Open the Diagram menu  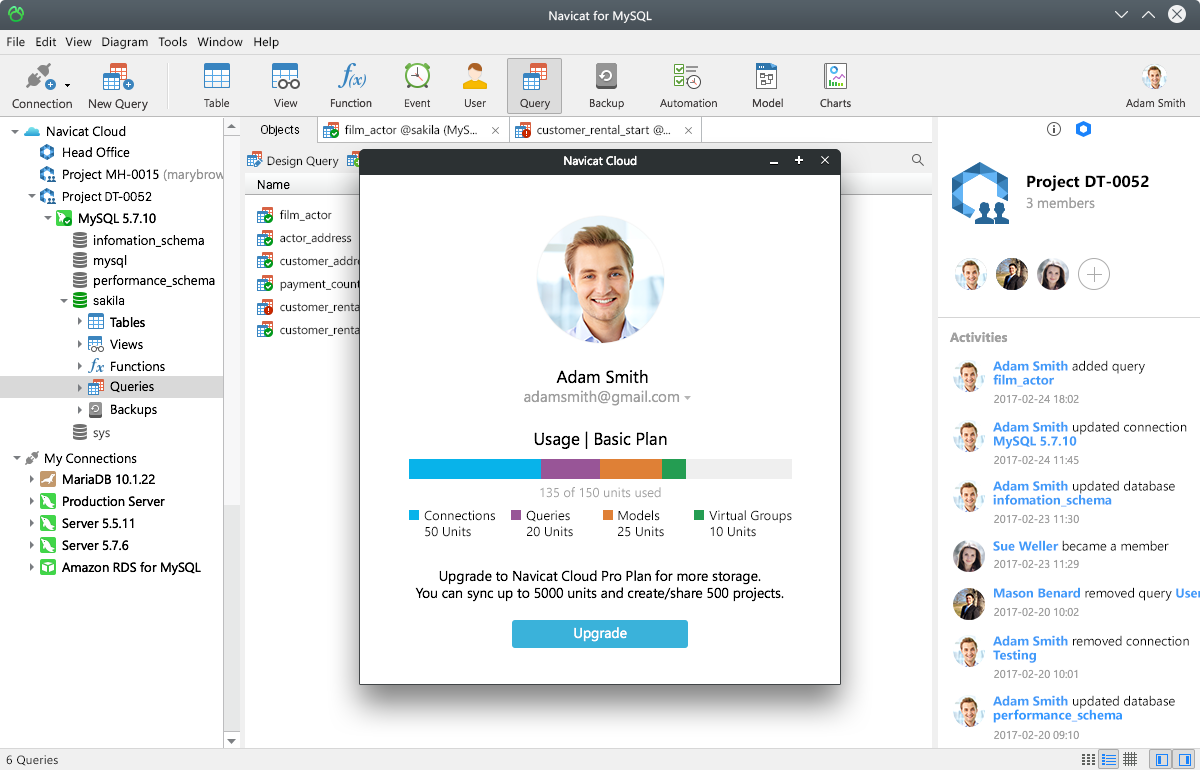(x=125, y=42)
